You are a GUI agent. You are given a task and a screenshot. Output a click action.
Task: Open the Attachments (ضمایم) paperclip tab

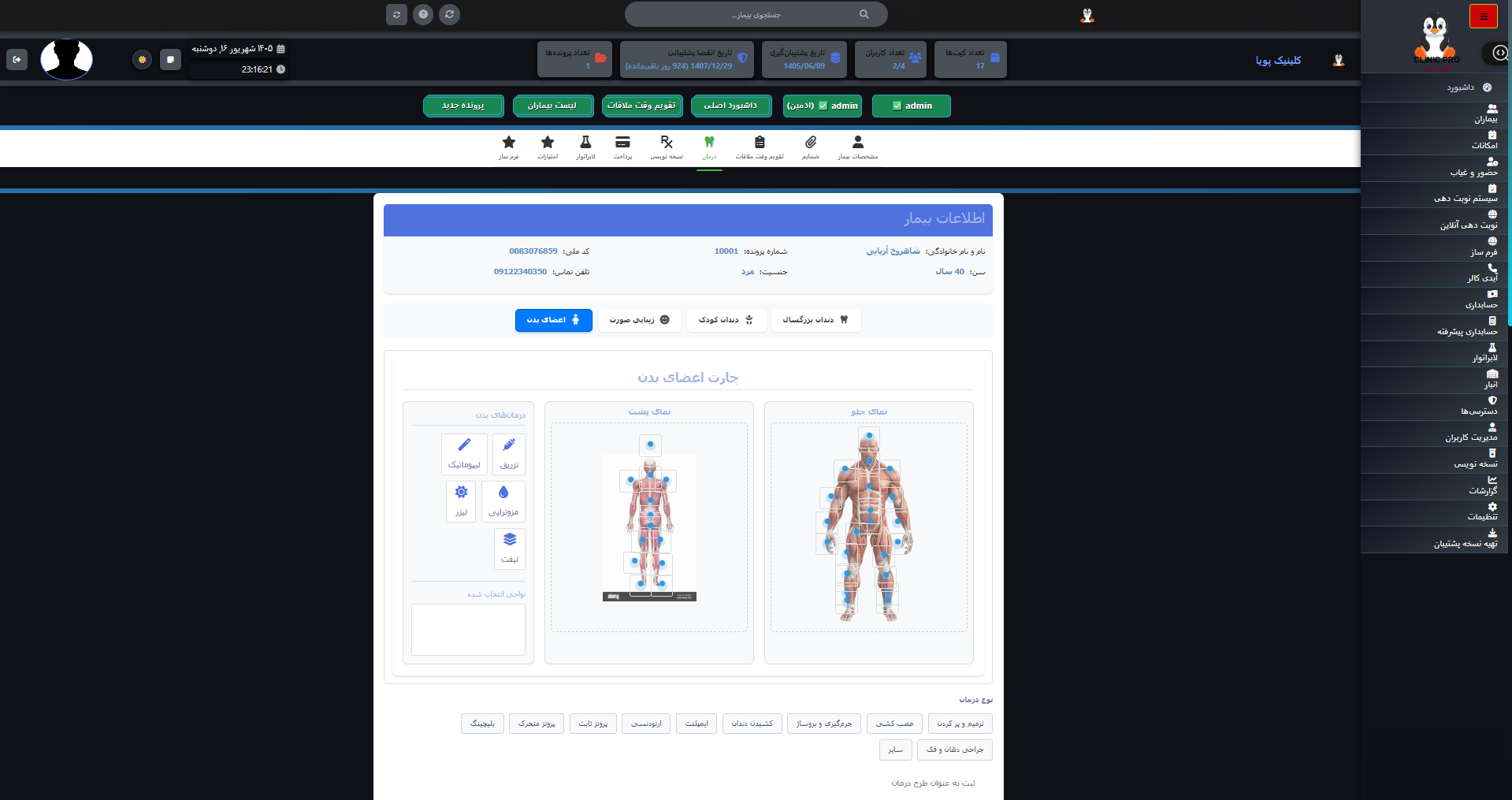point(811,147)
